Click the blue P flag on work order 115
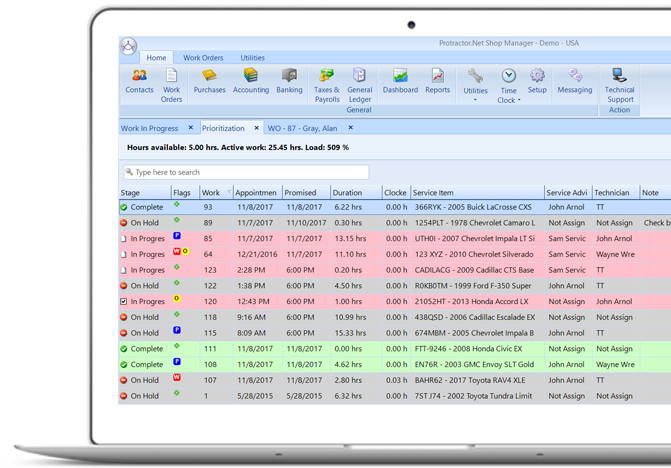The height and width of the screenshot is (468, 671). point(177,330)
